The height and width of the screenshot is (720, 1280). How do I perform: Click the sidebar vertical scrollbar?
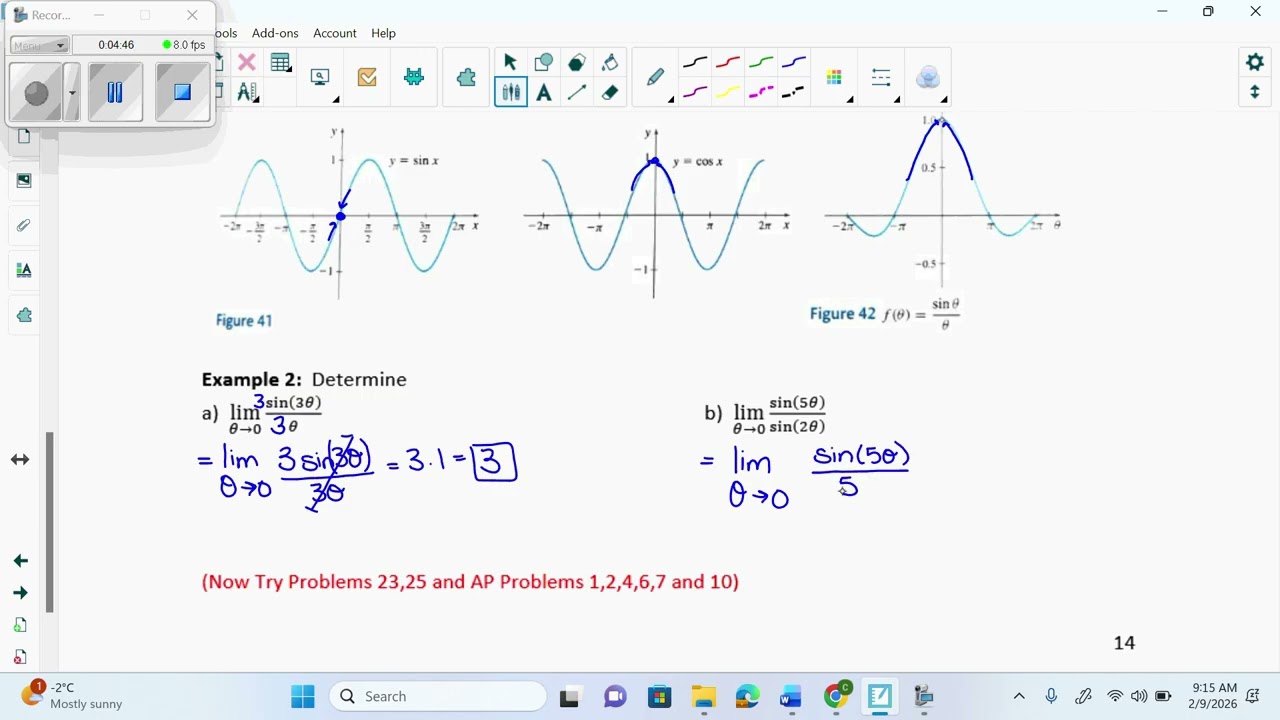50,520
